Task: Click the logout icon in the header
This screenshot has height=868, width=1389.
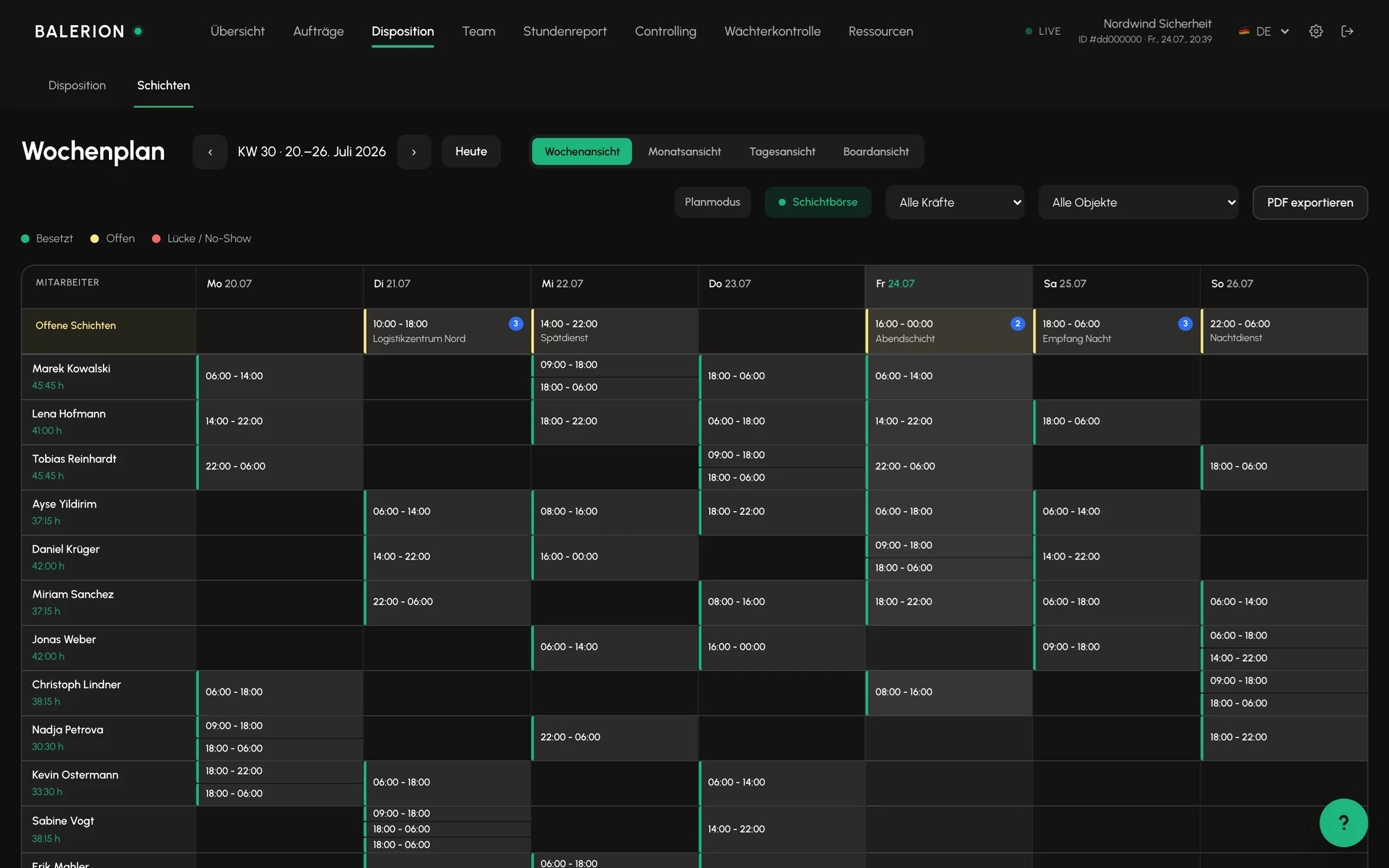Action: click(x=1347, y=31)
